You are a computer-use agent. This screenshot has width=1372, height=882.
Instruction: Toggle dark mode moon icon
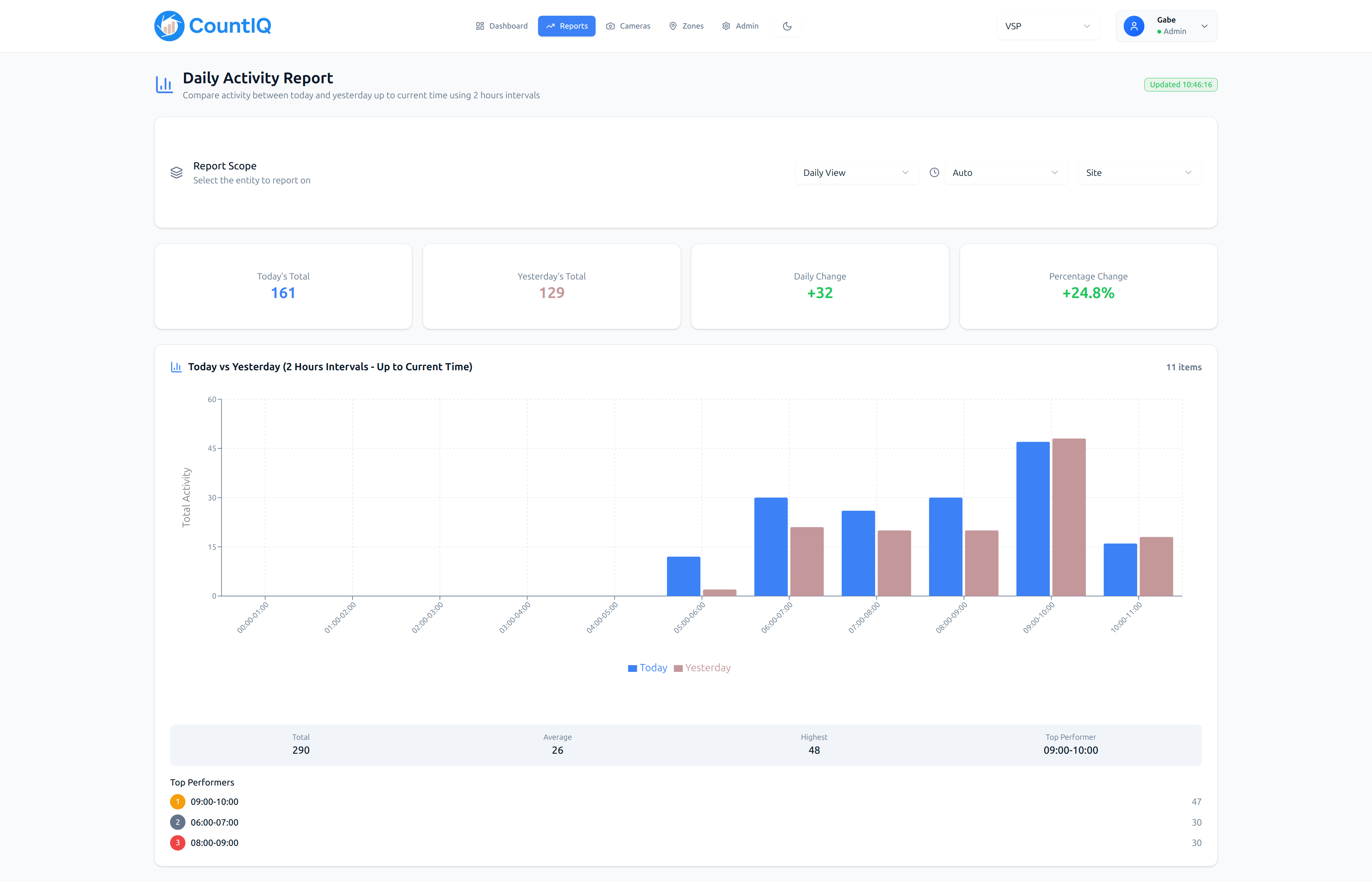[x=787, y=26]
